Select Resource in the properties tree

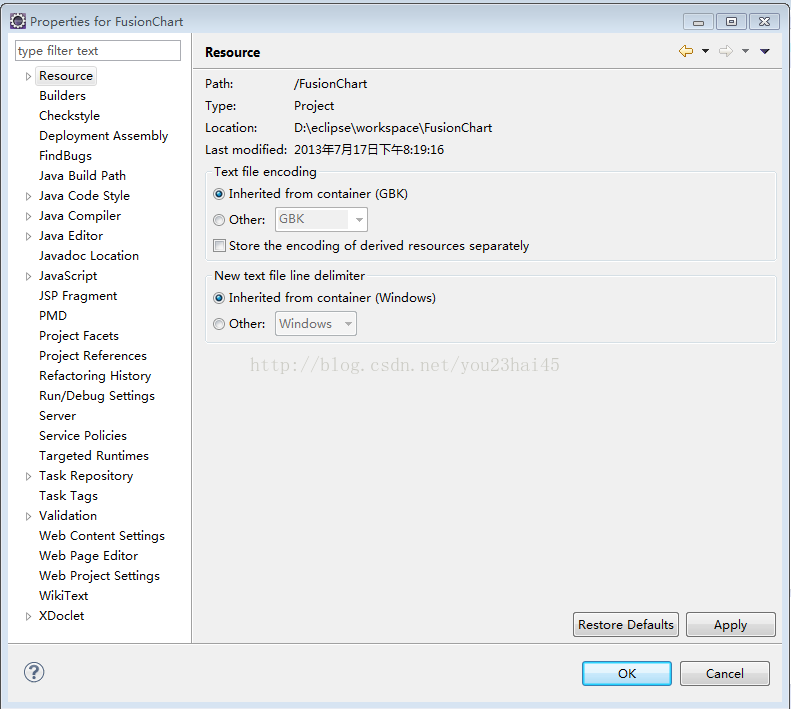[x=66, y=76]
